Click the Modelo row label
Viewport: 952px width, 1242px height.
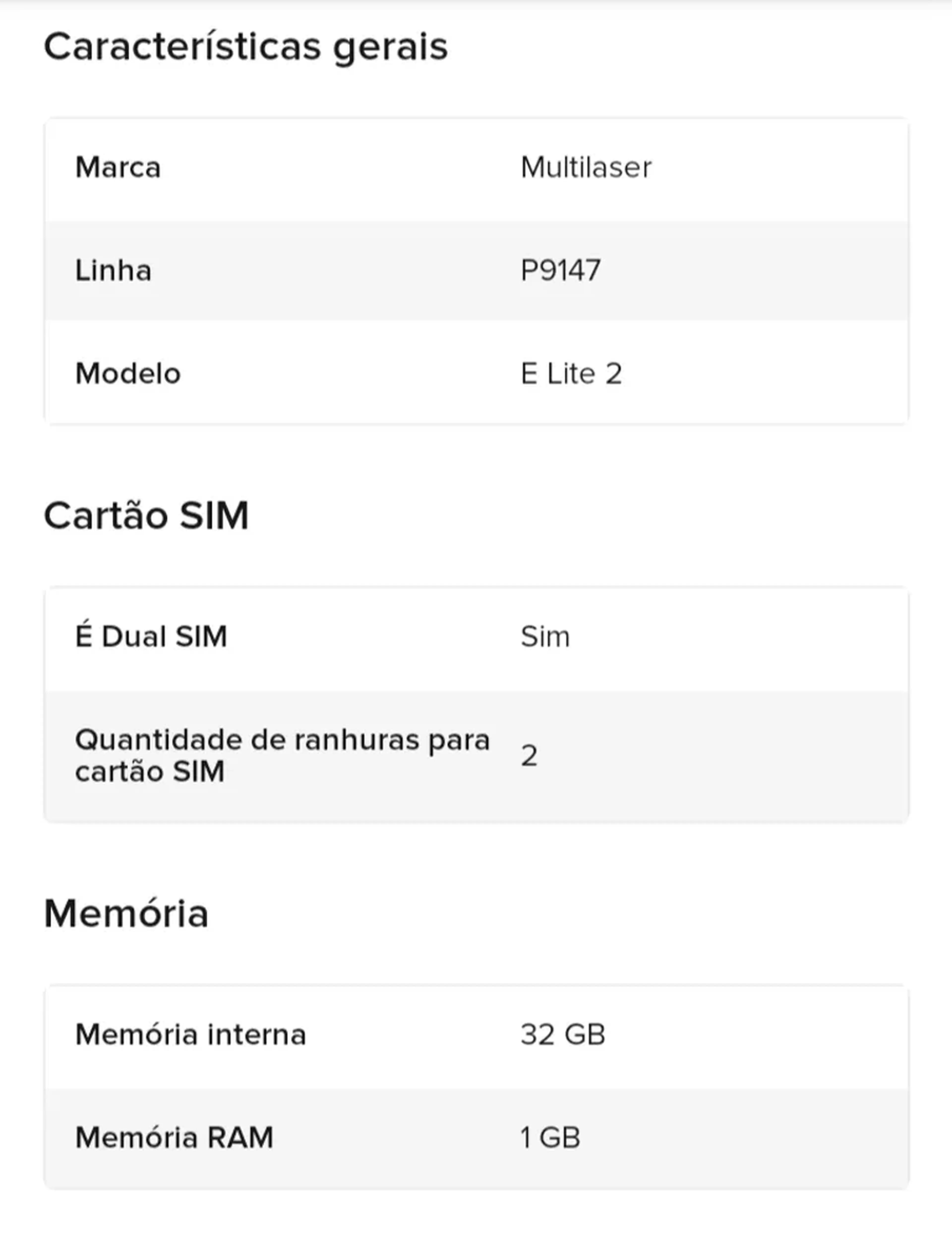coord(128,373)
